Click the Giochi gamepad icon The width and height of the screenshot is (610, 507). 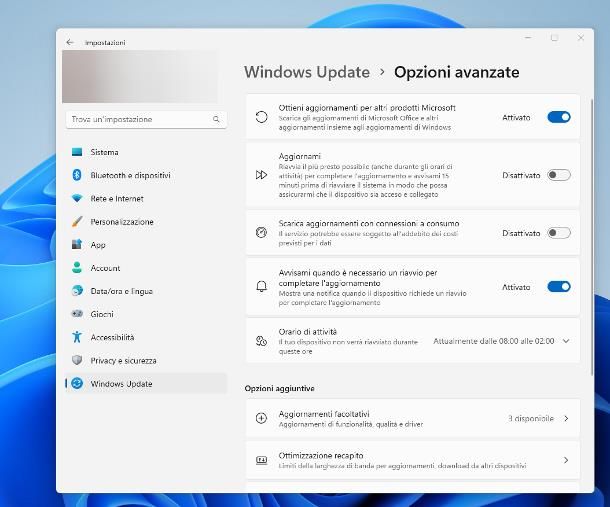pos(77,314)
